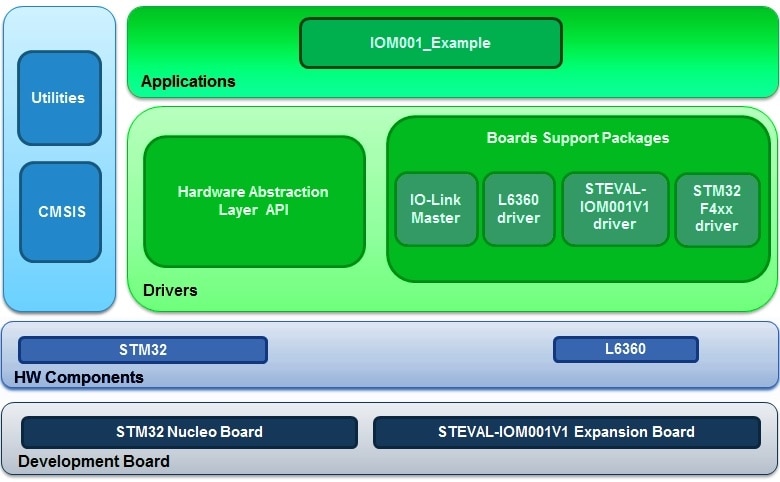Click the Applications layer label text
Image resolution: width=780 pixels, height=482 pixels.
tap(188, 81)
